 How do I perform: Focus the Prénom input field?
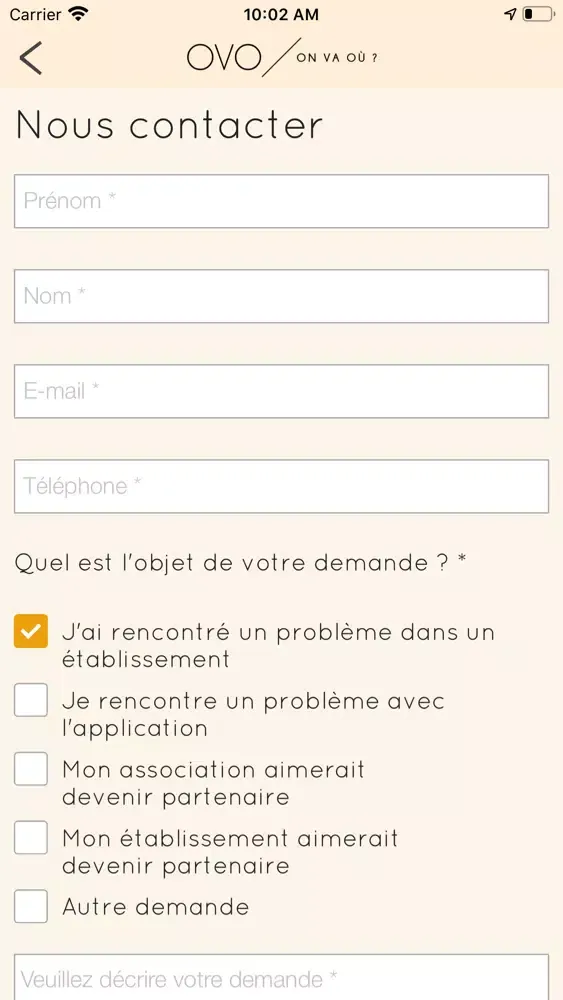pos(281,201)
